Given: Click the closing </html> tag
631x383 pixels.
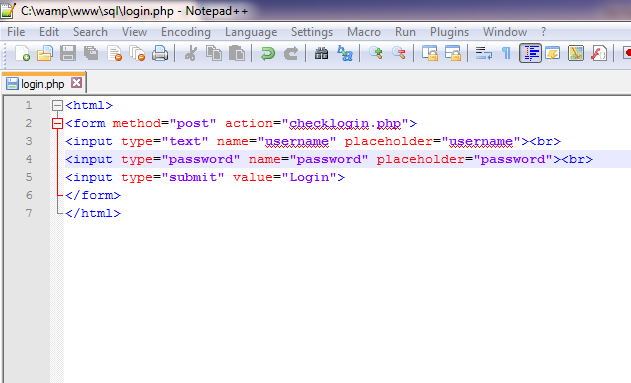Looking at the screenshot, I should coord(93,213).
